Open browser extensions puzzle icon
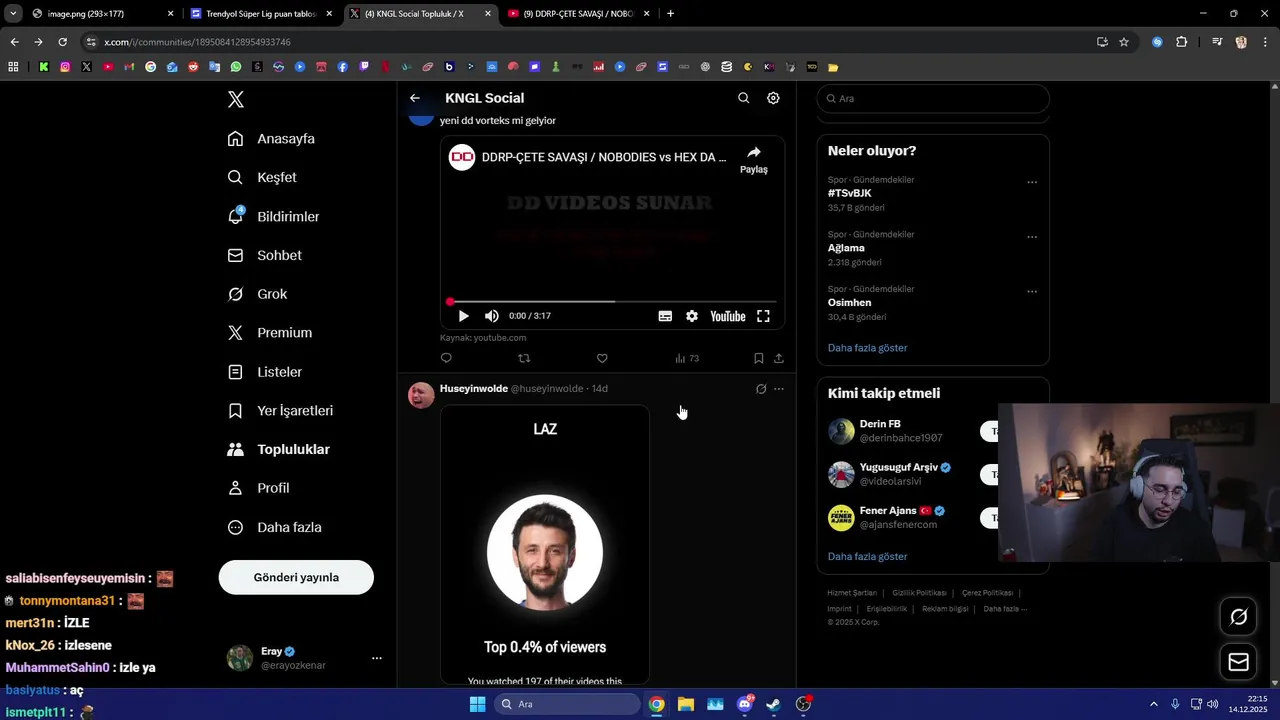Screen dimensions: 1280x720 (x=1182, y=42)
